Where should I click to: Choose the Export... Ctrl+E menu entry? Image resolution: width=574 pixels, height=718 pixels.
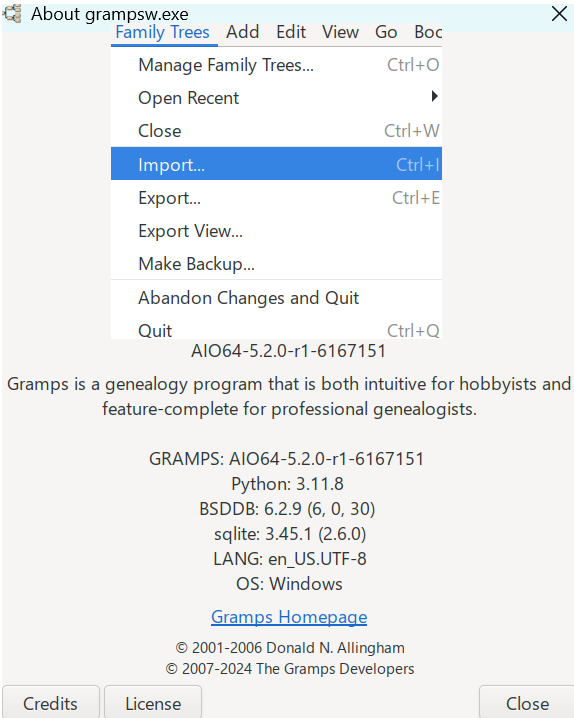(x=276, y=198)
